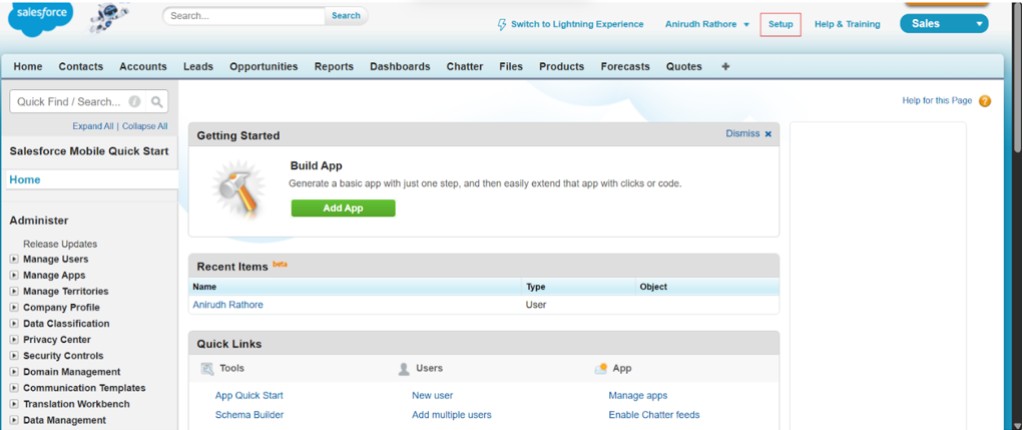
Task: Click the hammer Build App icon
Action: tap(238, 188)
